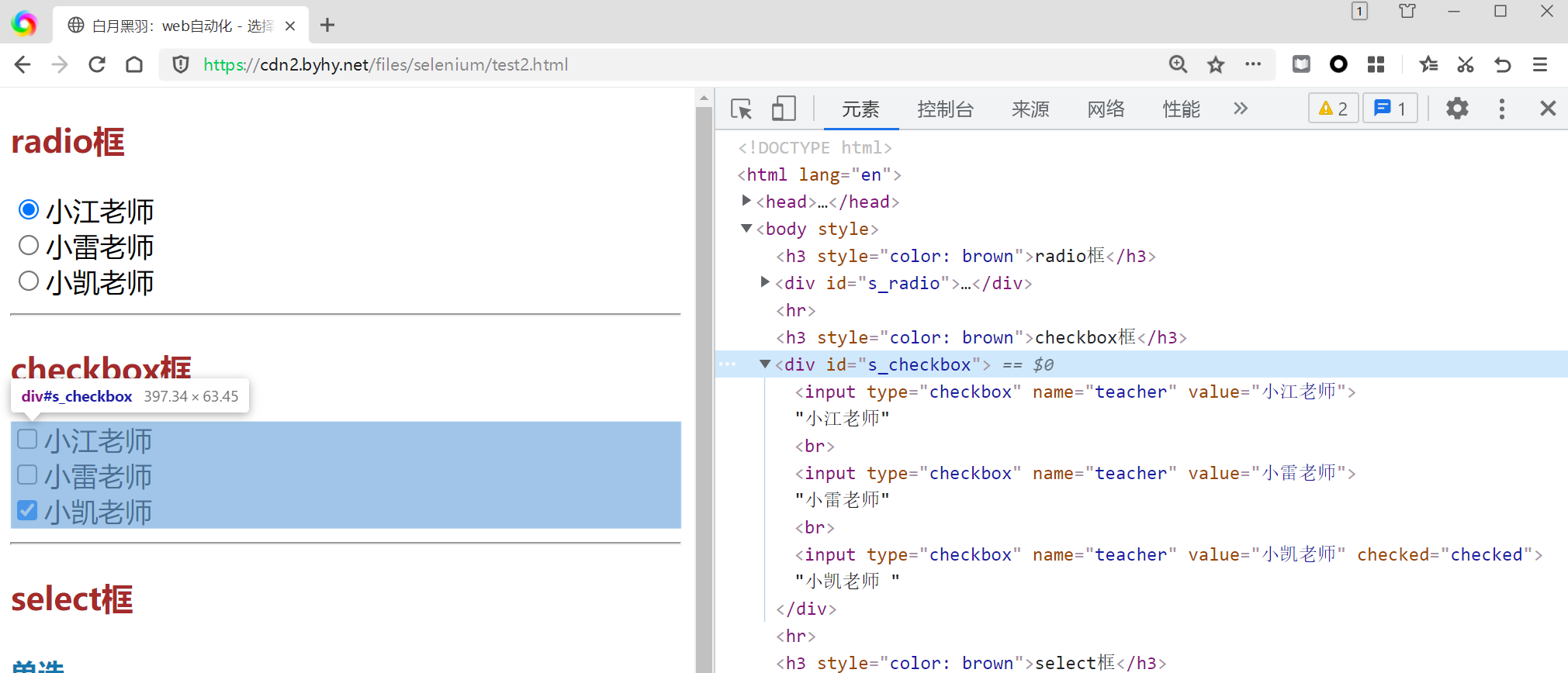This screenshot has width=1568, height=673.
Task: Click the black circle extension icon
Action: [1338, 64]
